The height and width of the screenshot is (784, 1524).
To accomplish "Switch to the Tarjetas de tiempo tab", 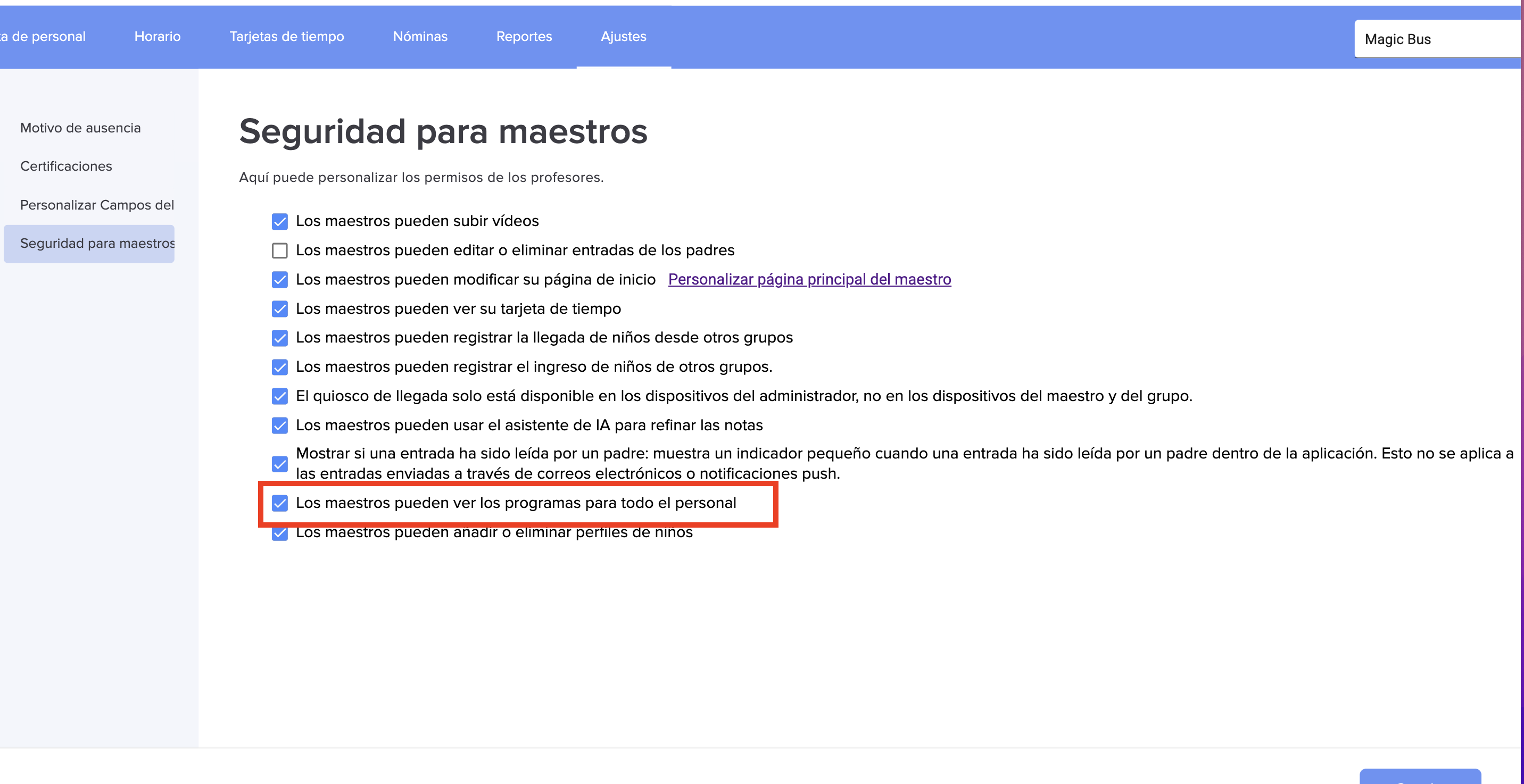I will pos(286,37).
